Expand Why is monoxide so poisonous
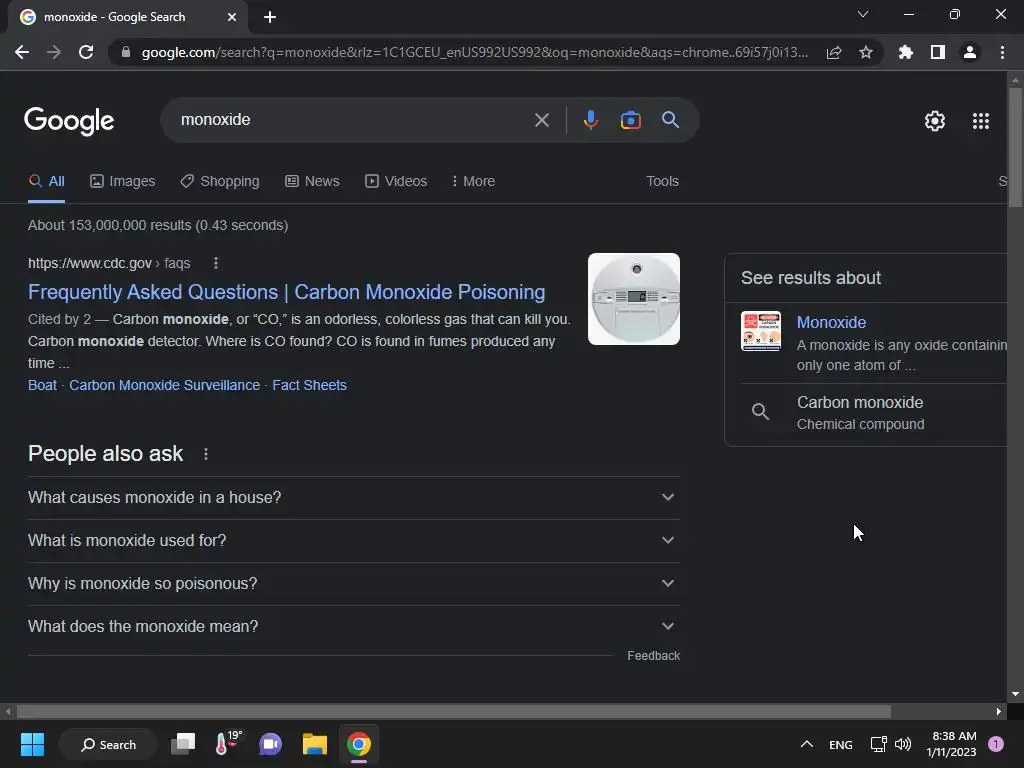Viewport: 1024px width, 768px height. [354, 584]
